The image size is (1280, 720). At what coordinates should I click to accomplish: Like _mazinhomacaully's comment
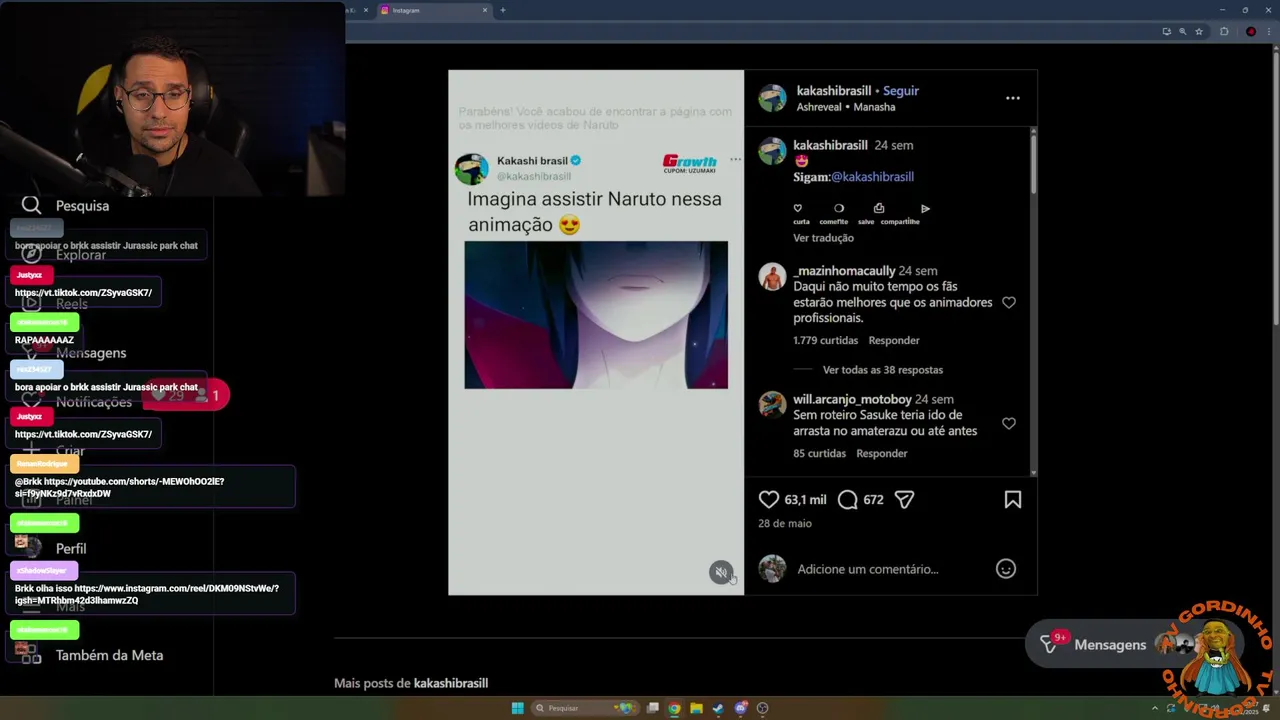coord(1009,302)
